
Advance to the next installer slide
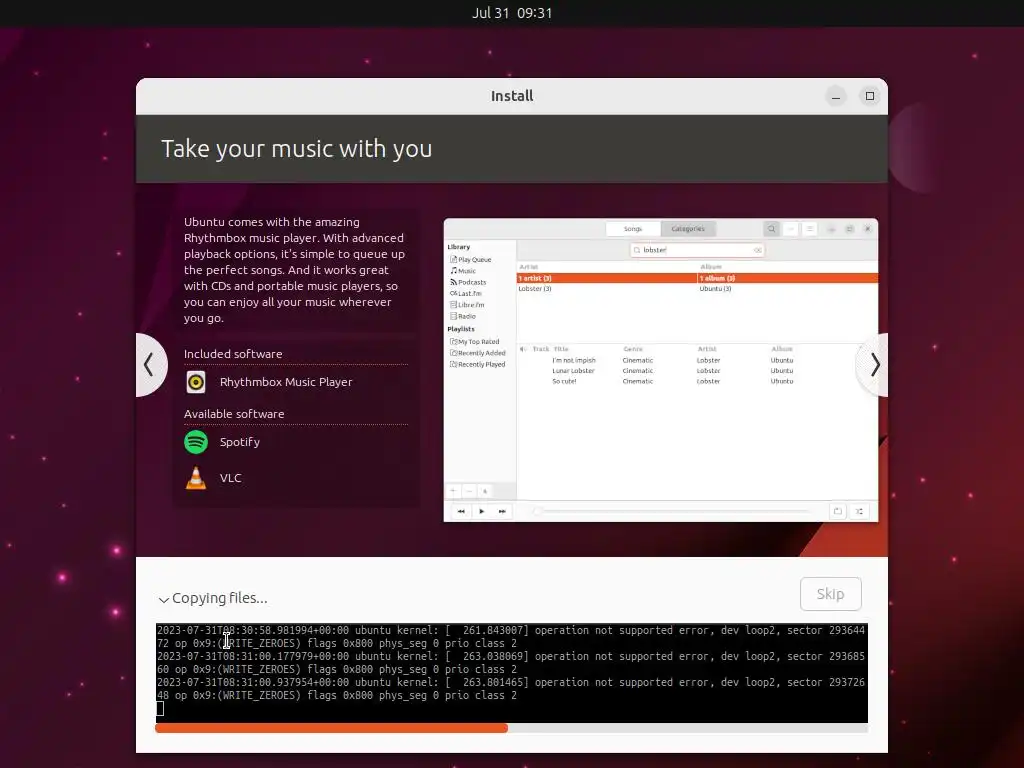pos(873,364)
